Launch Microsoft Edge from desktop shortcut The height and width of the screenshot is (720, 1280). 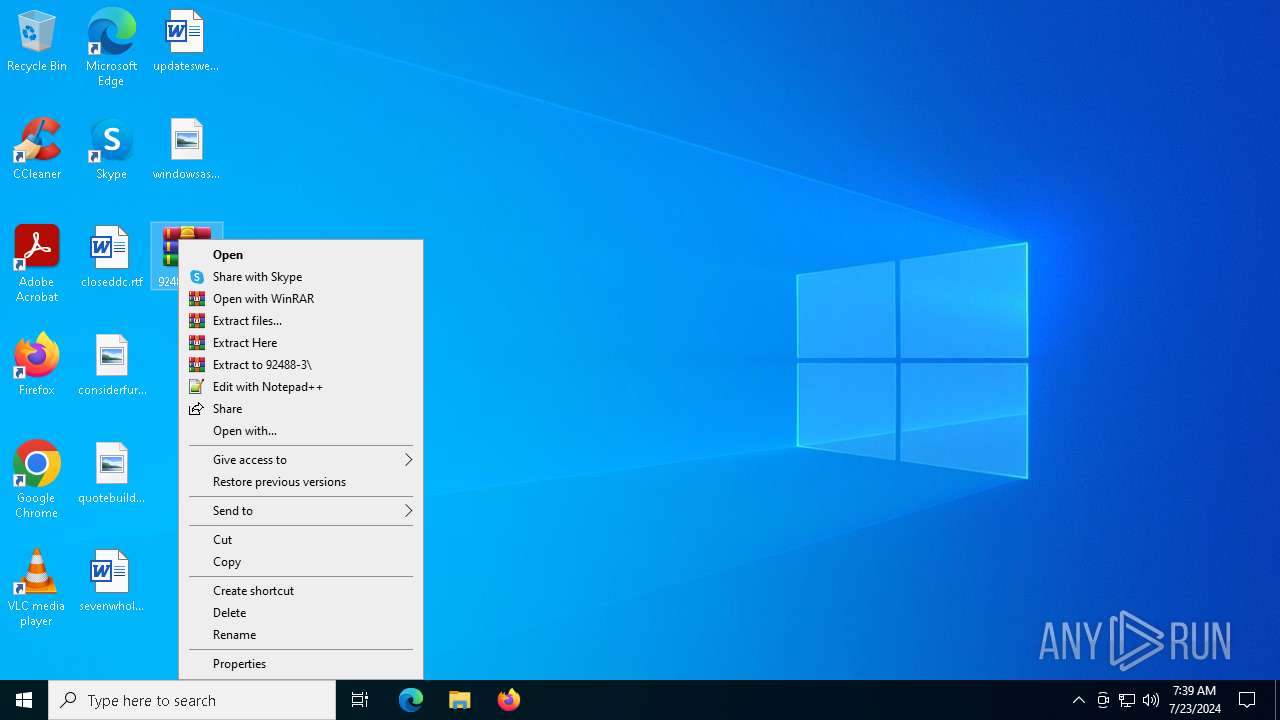pyautogui.click(x=111, y=47)
